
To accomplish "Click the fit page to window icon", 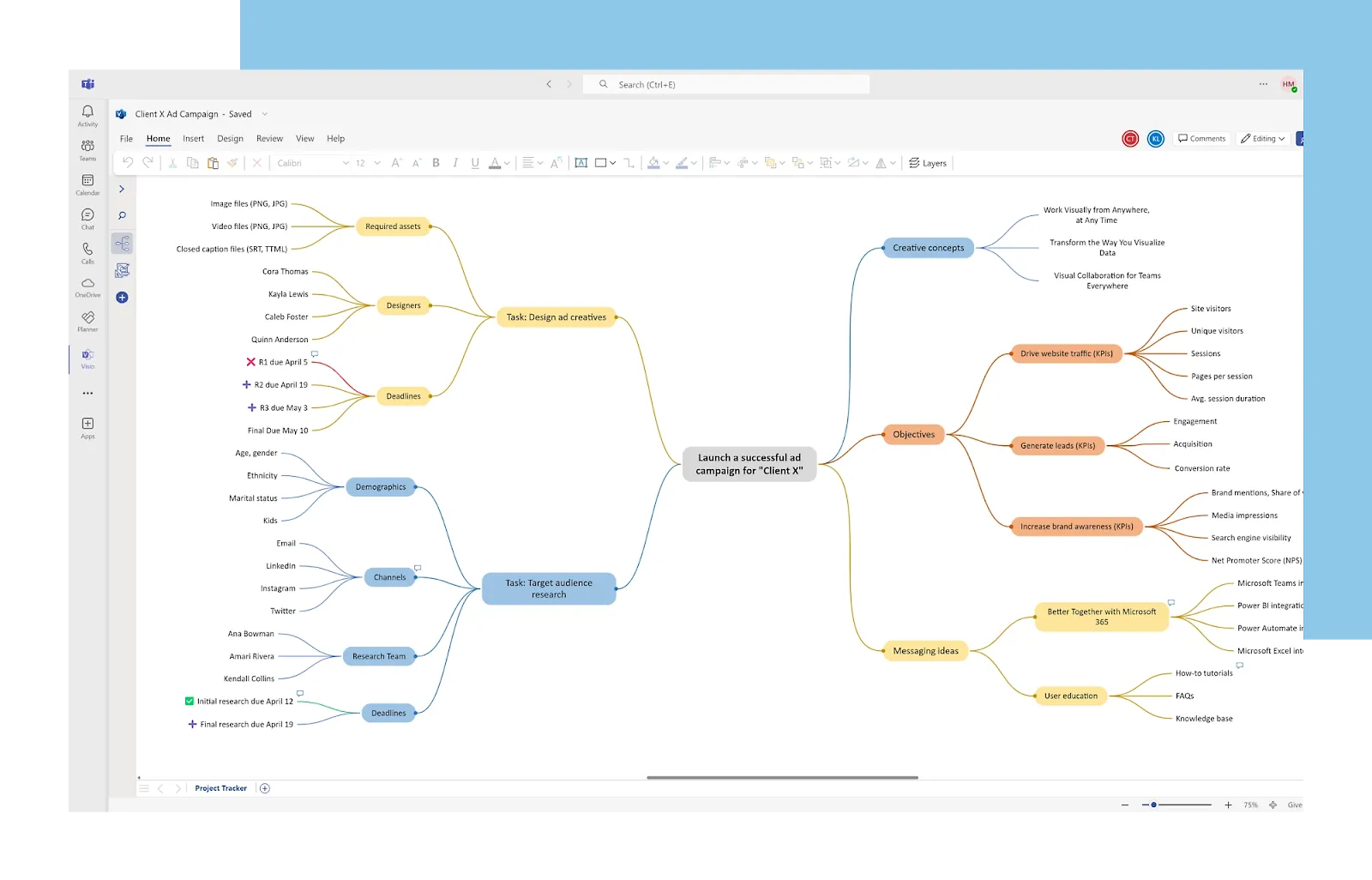I will pos(1273,805).
